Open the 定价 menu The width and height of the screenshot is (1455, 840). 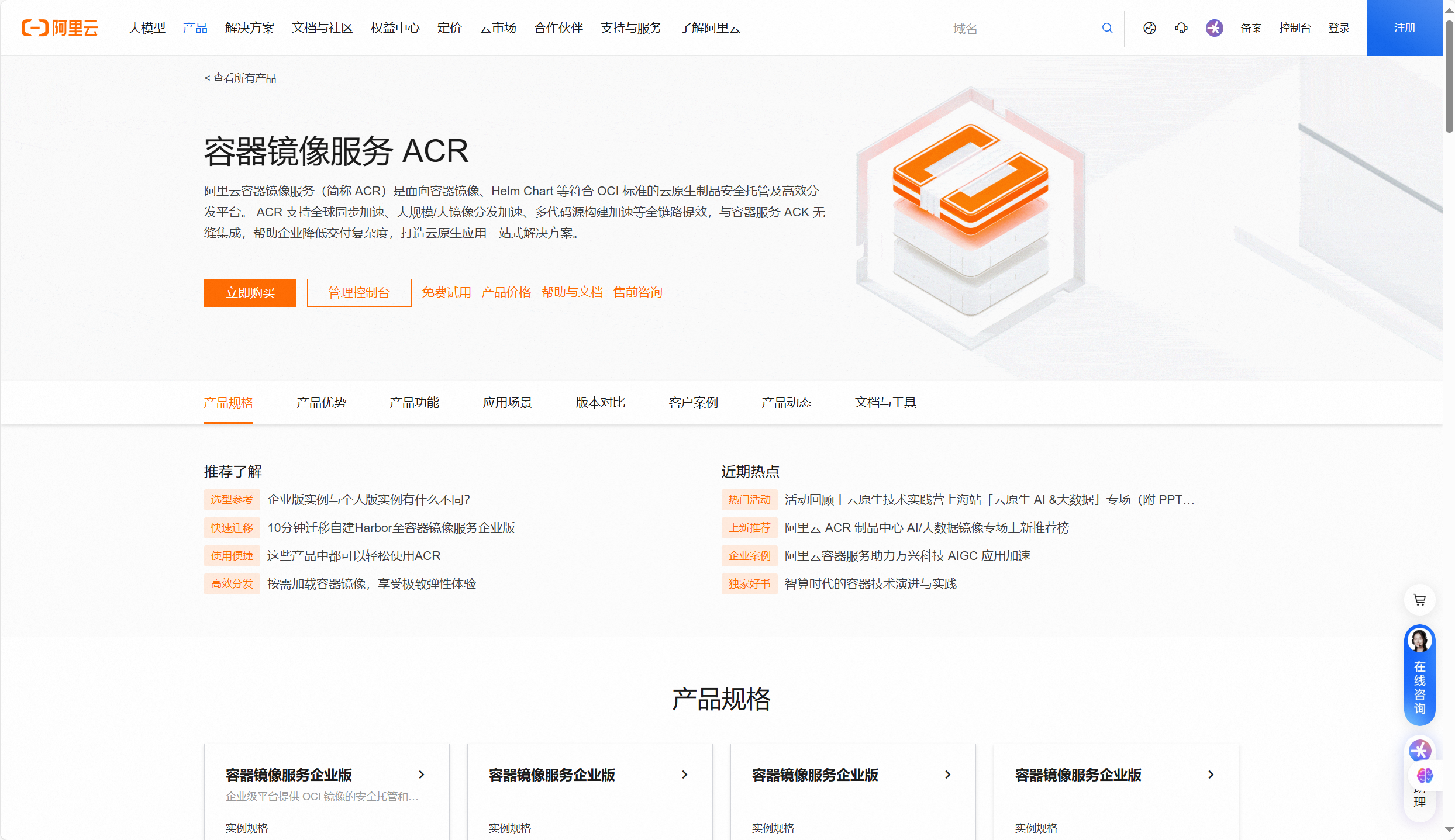pos(450,28)
